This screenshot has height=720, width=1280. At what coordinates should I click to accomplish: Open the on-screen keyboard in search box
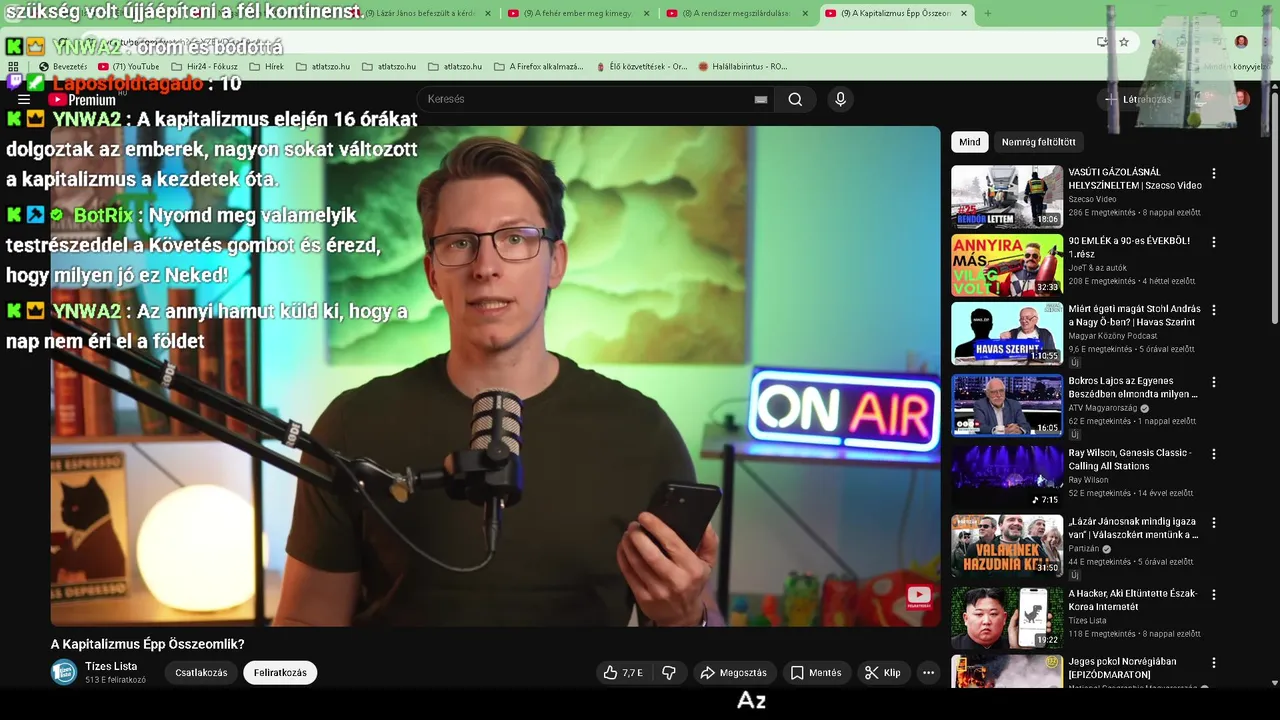coord(761,99)
